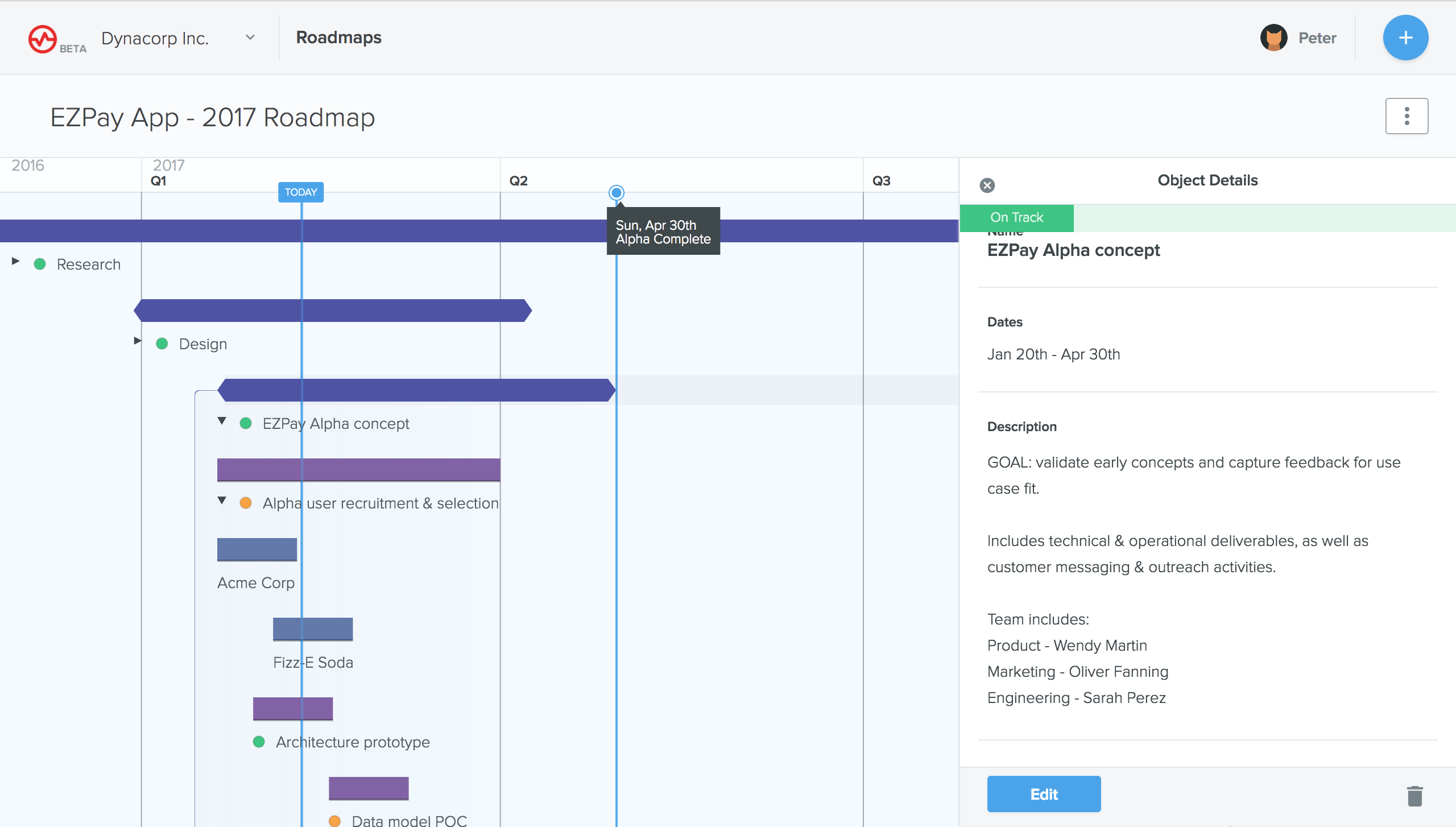Expand the Research row

coord(16,261)
